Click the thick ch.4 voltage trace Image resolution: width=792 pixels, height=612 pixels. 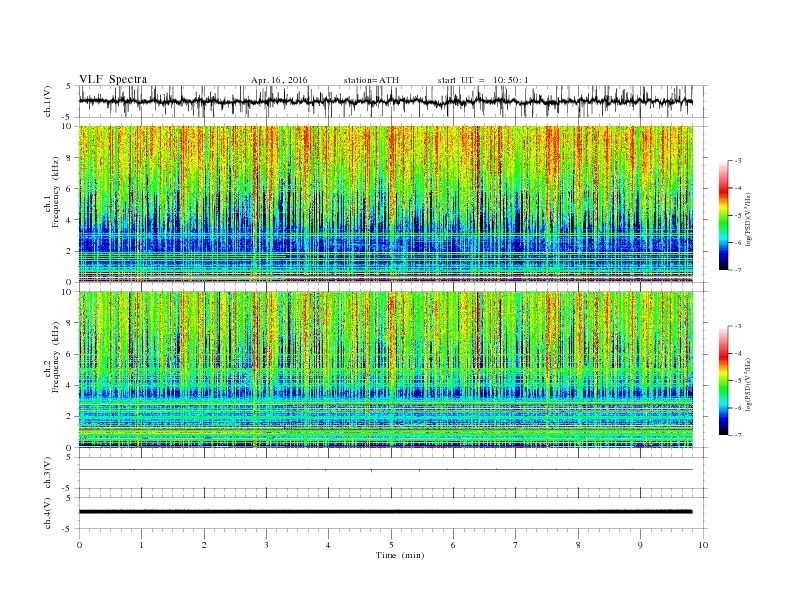pos(385,512)
